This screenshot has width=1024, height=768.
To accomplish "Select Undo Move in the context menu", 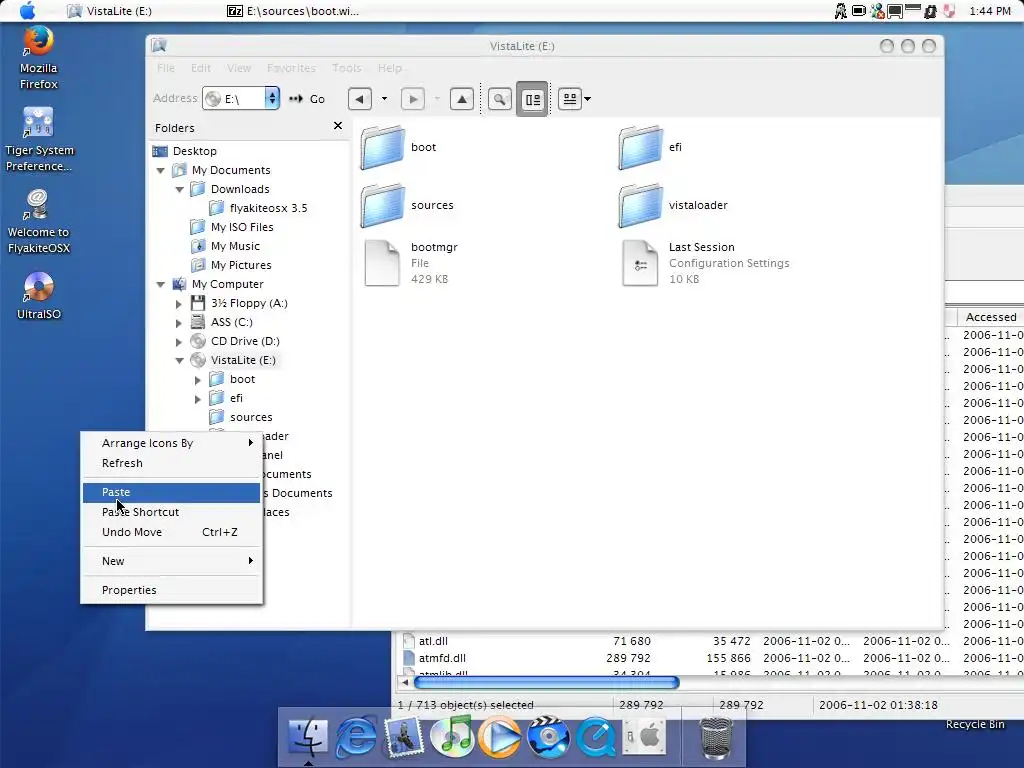I will pyautogui.click(x=171, y=532).
